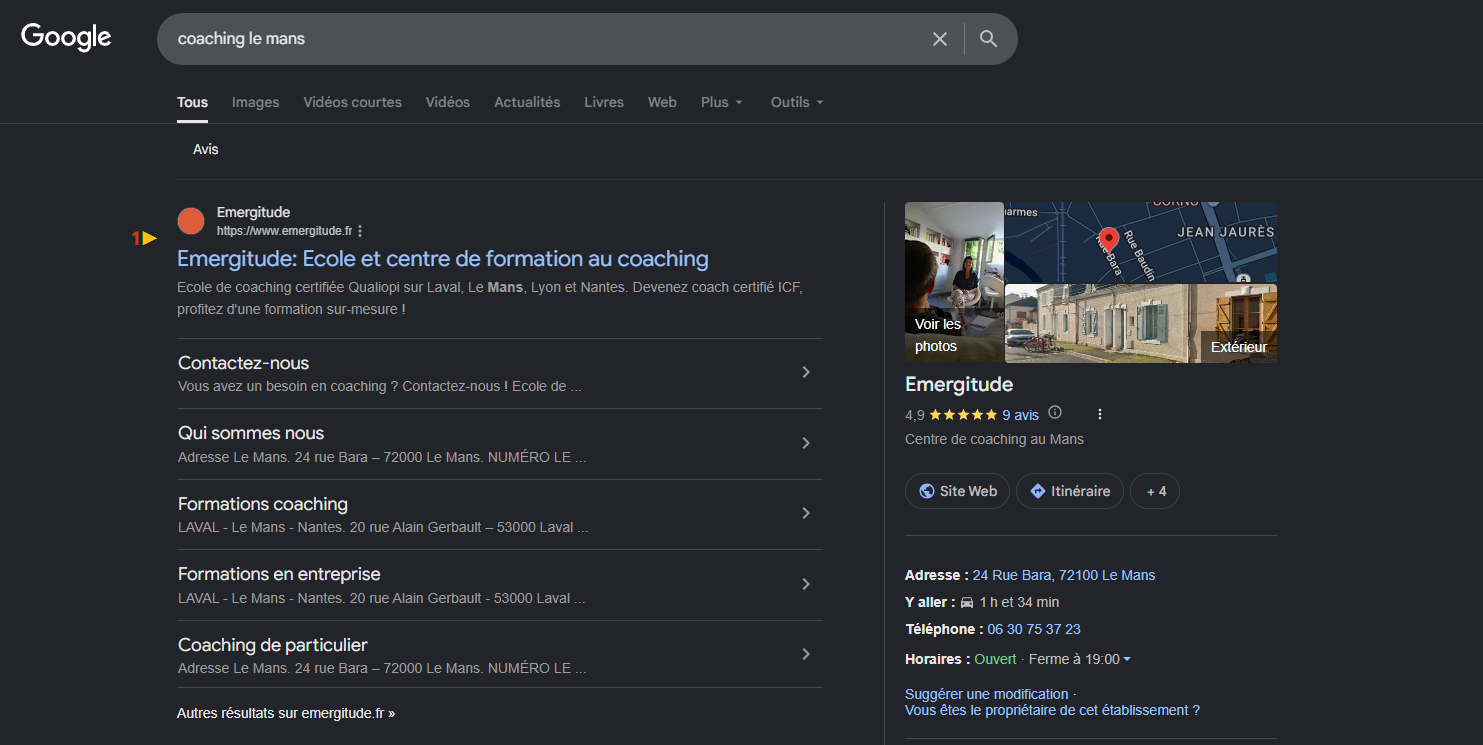Click the Emergitude site name above URL
1483x745 pixels.
pos(253,212)
